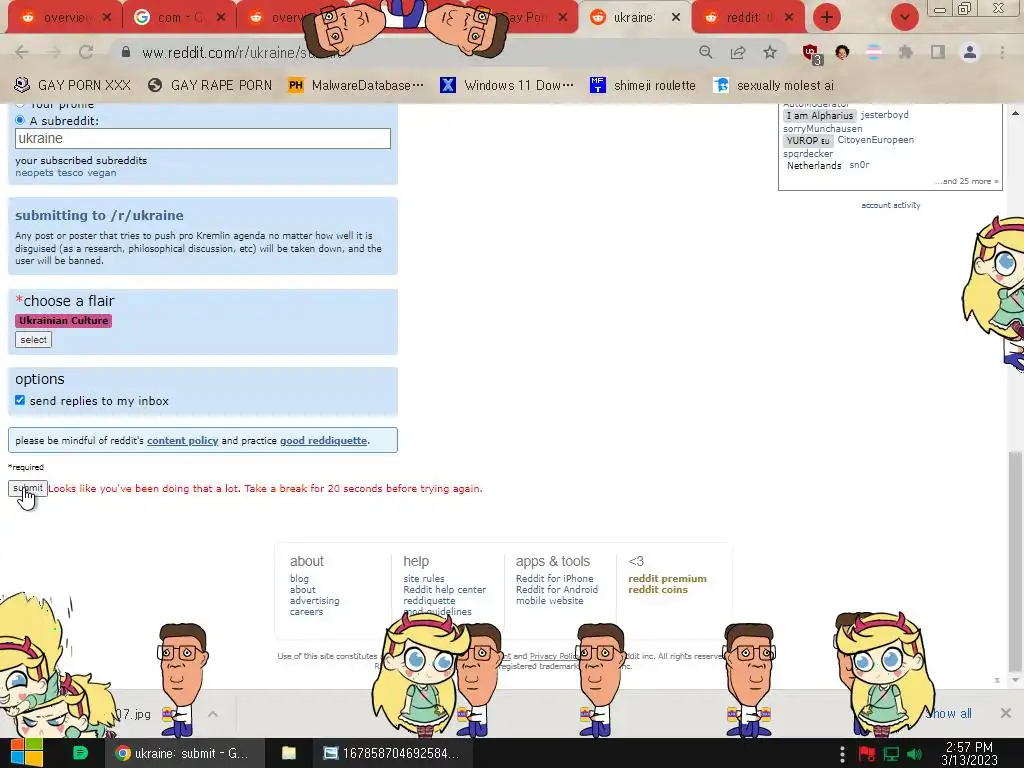Open the MalwareDatabase bookmark

357,86
